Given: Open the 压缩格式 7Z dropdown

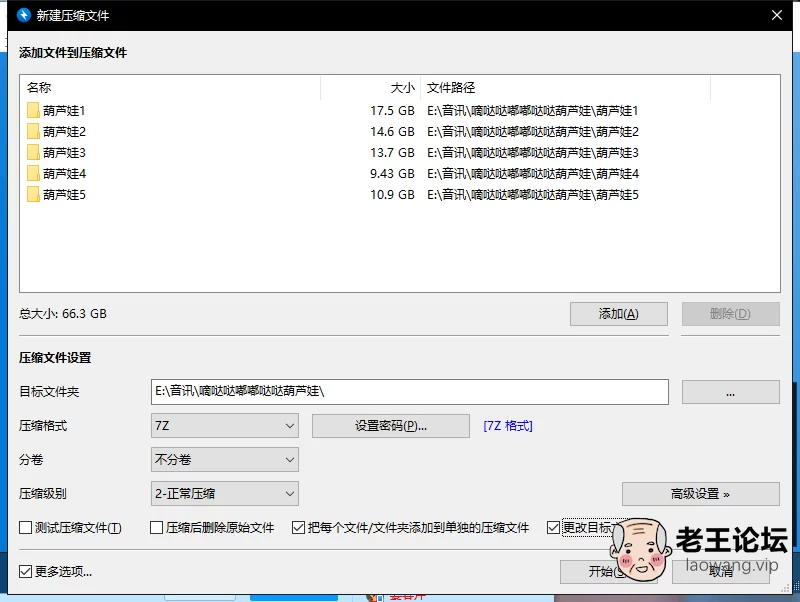Looking at the screenshot, I should point(225,426).
